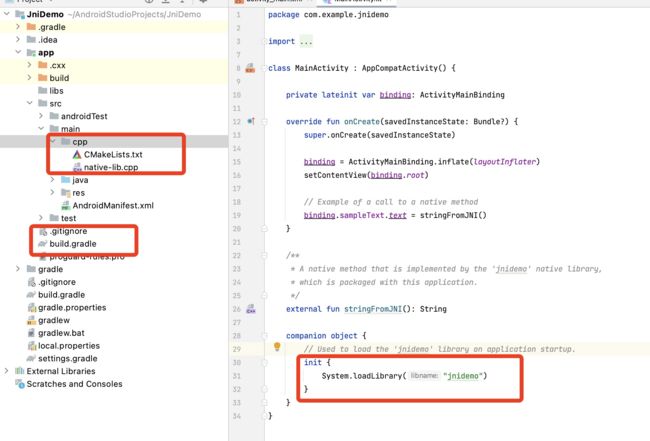
Task: Click the orange .cxx folder icon
Action: pos(42,65)
